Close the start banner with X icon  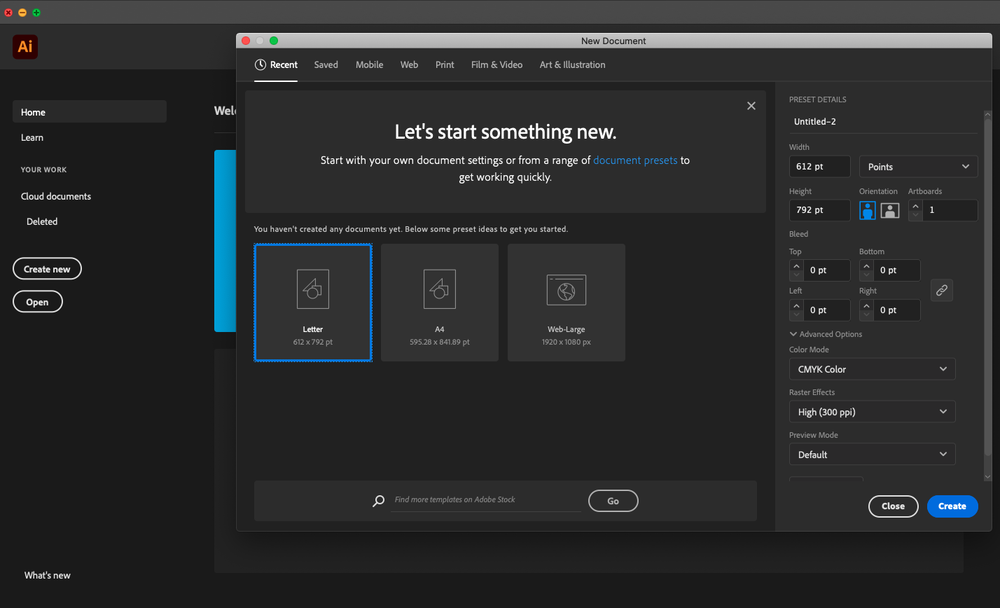coord(751,106)
